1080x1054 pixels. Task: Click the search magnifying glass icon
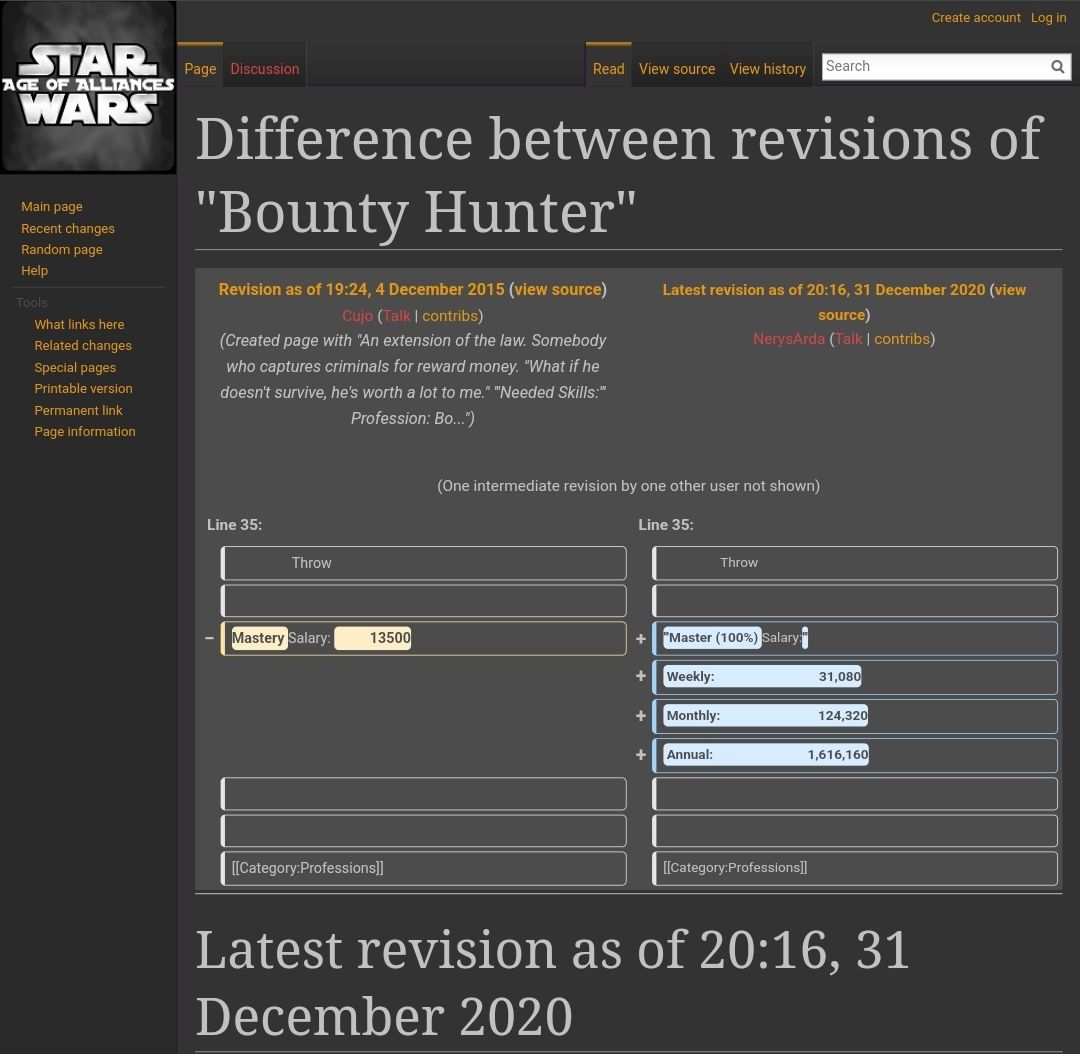[1057, 66]
